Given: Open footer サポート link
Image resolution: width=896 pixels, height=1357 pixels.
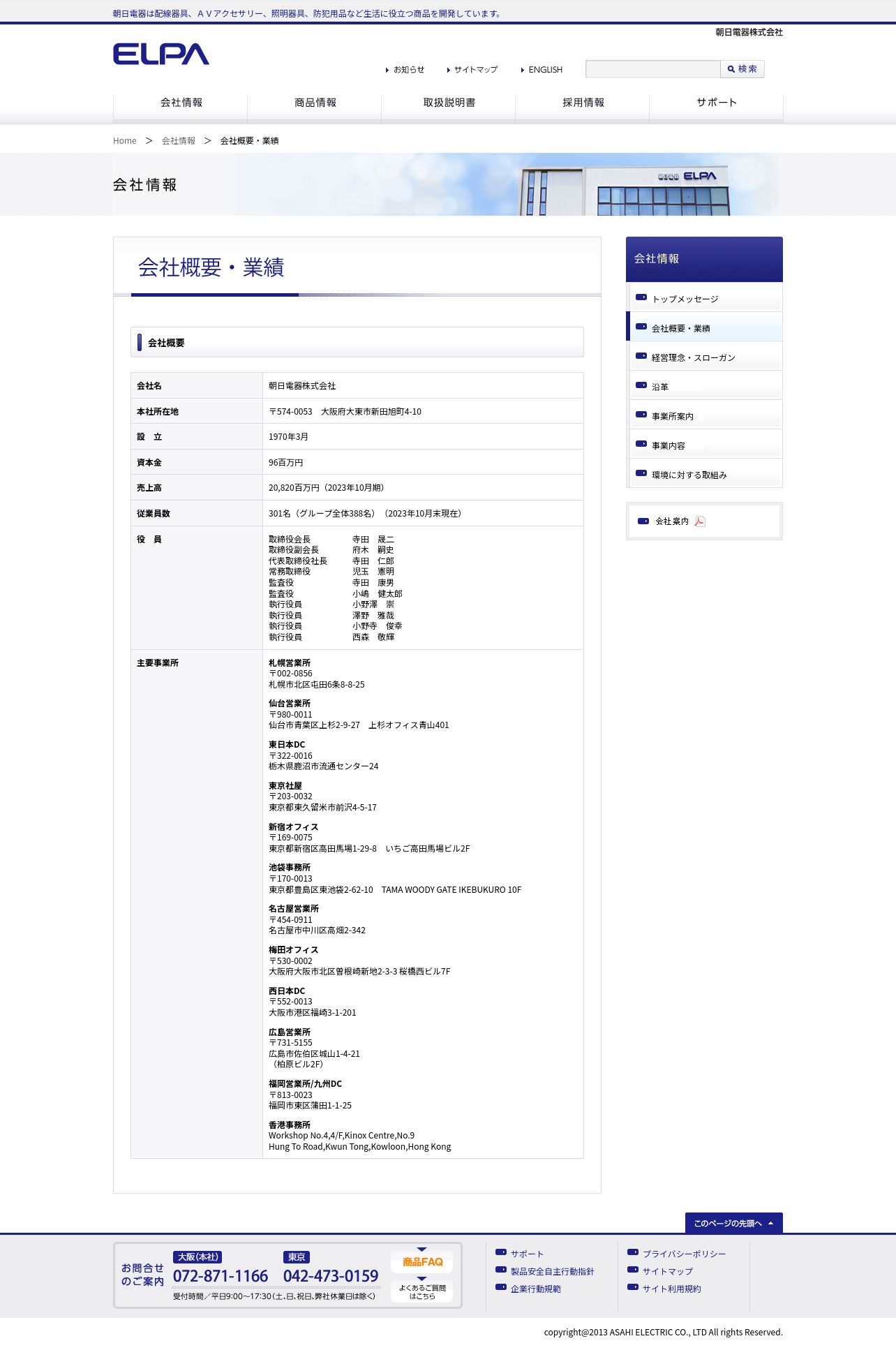Looking at the screenshot, I should pos(527,1254).
